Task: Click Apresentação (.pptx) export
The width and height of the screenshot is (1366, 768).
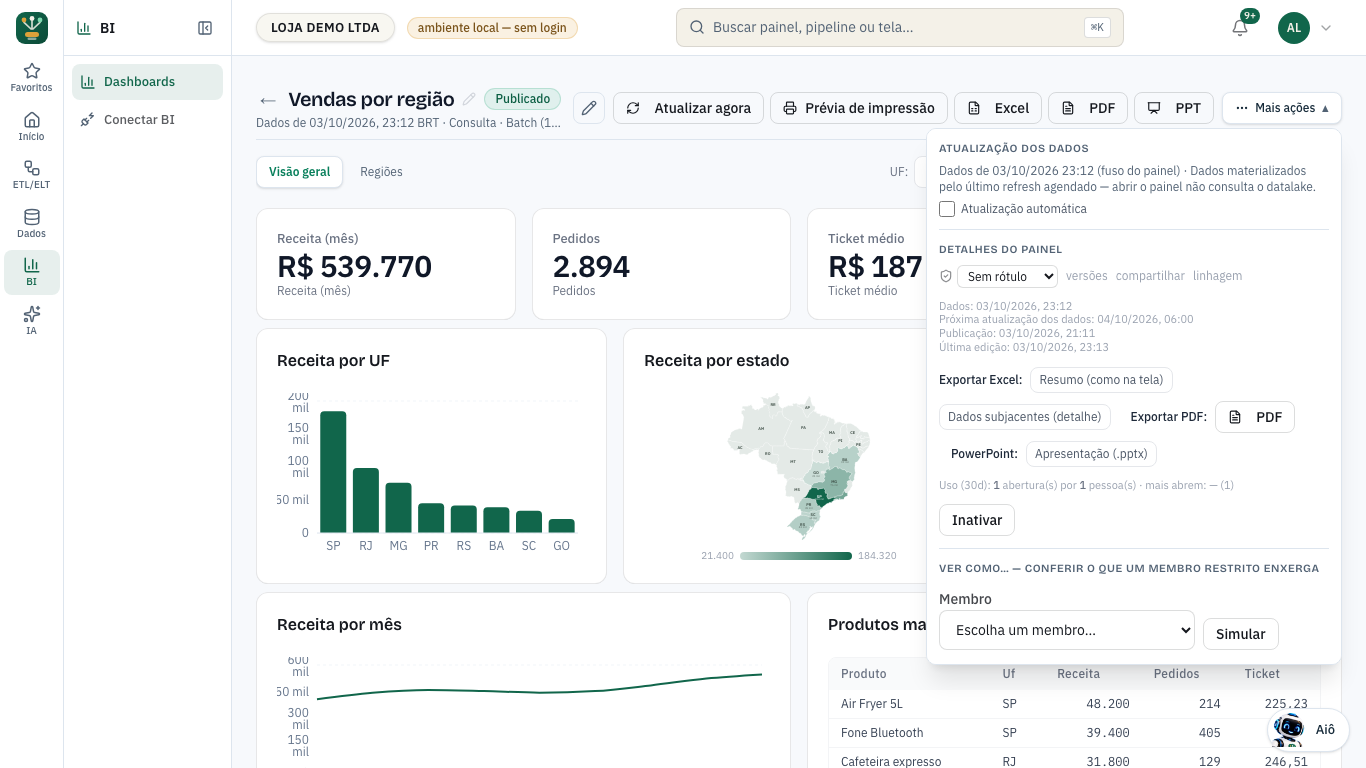Action: [x=1091, y=454]
